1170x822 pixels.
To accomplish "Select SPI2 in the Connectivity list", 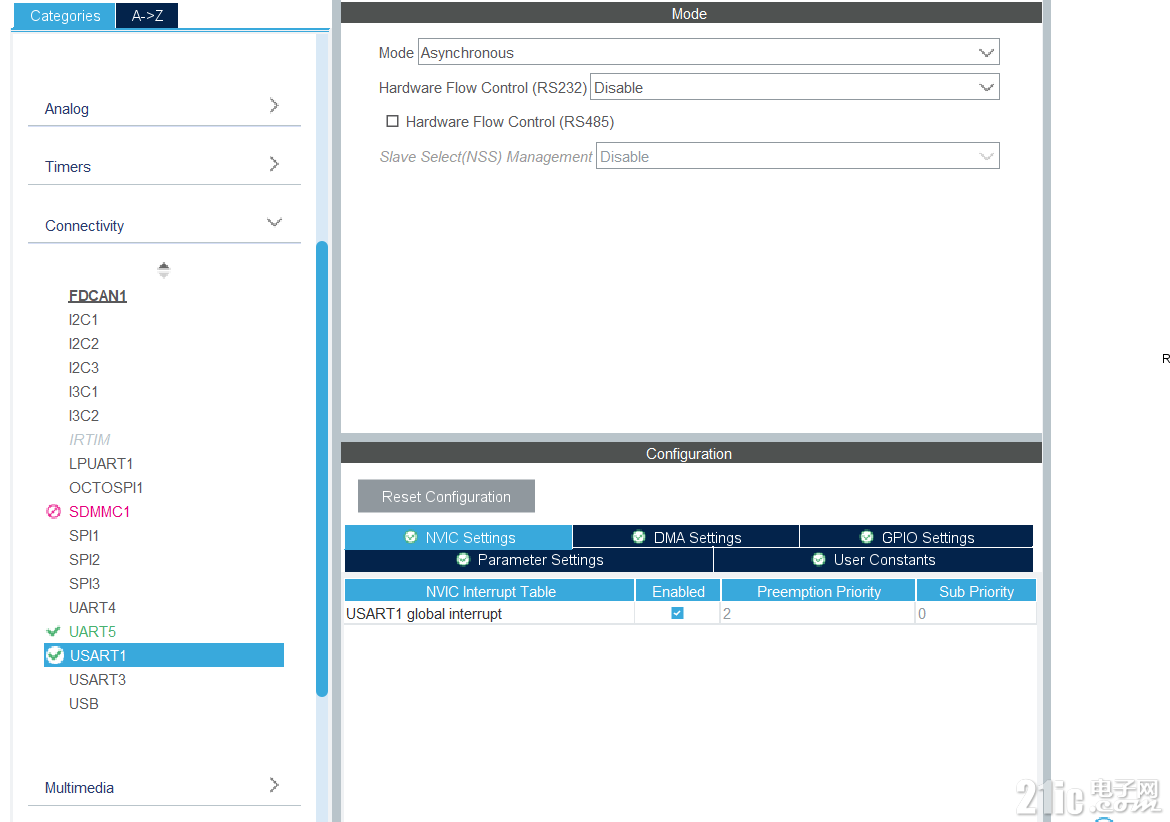I will pyautogui.click(x=84, y=559).
